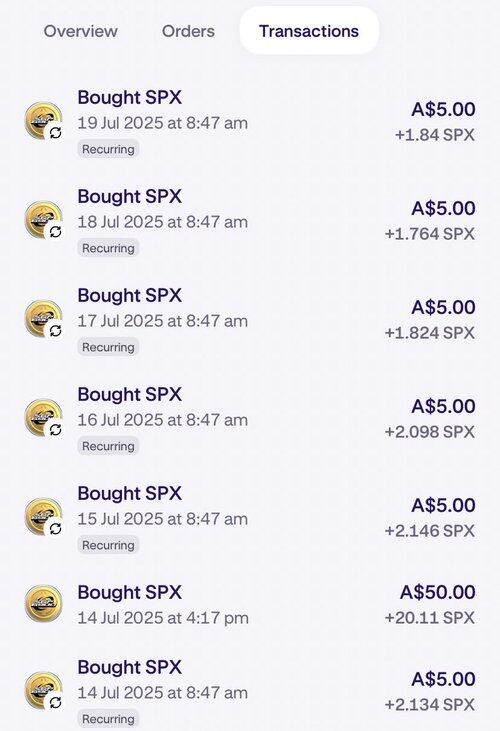Tap SPX coin icon for 17 Jul purchase
This screenshot has height=731, width=500.
click(43, 318)
